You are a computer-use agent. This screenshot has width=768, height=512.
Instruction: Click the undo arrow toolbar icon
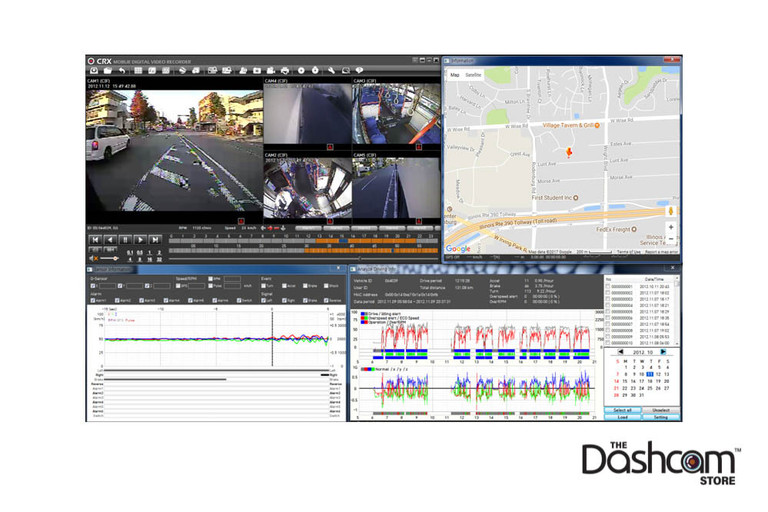(123, 71)
